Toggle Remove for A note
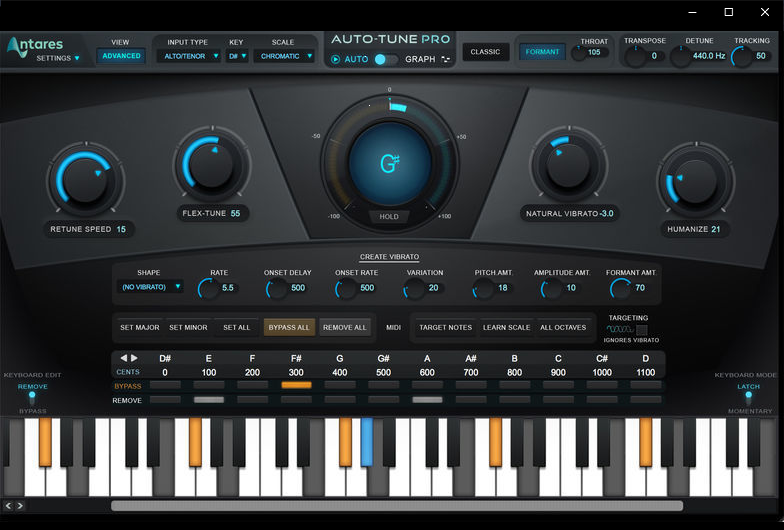Viewport: 784px width, 530px height. [x=427, y=400]
